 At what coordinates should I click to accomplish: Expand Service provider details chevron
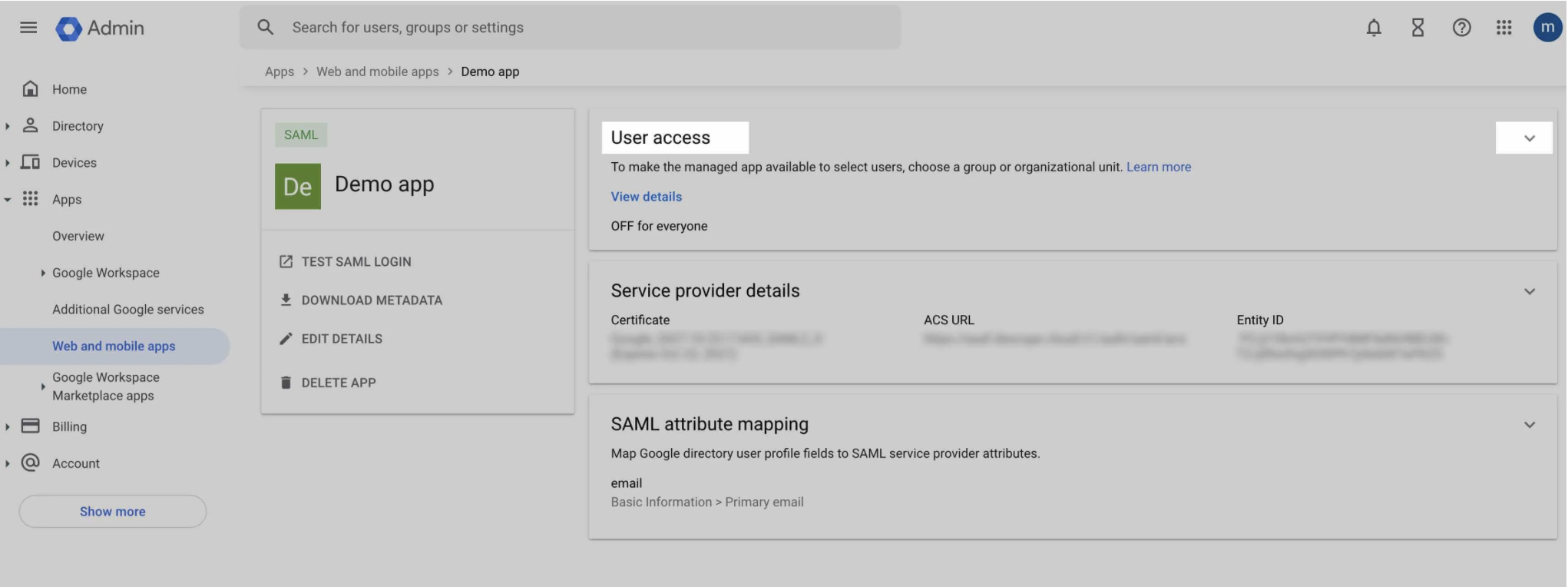pyautogui.click(x=1529, y=291)
